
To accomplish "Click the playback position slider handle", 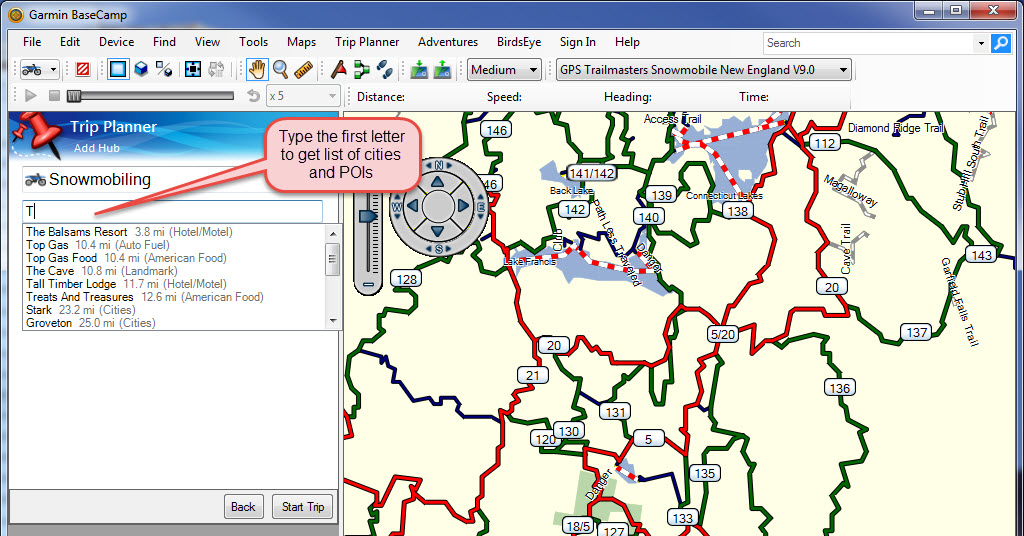I will click(x=74, y=96).
